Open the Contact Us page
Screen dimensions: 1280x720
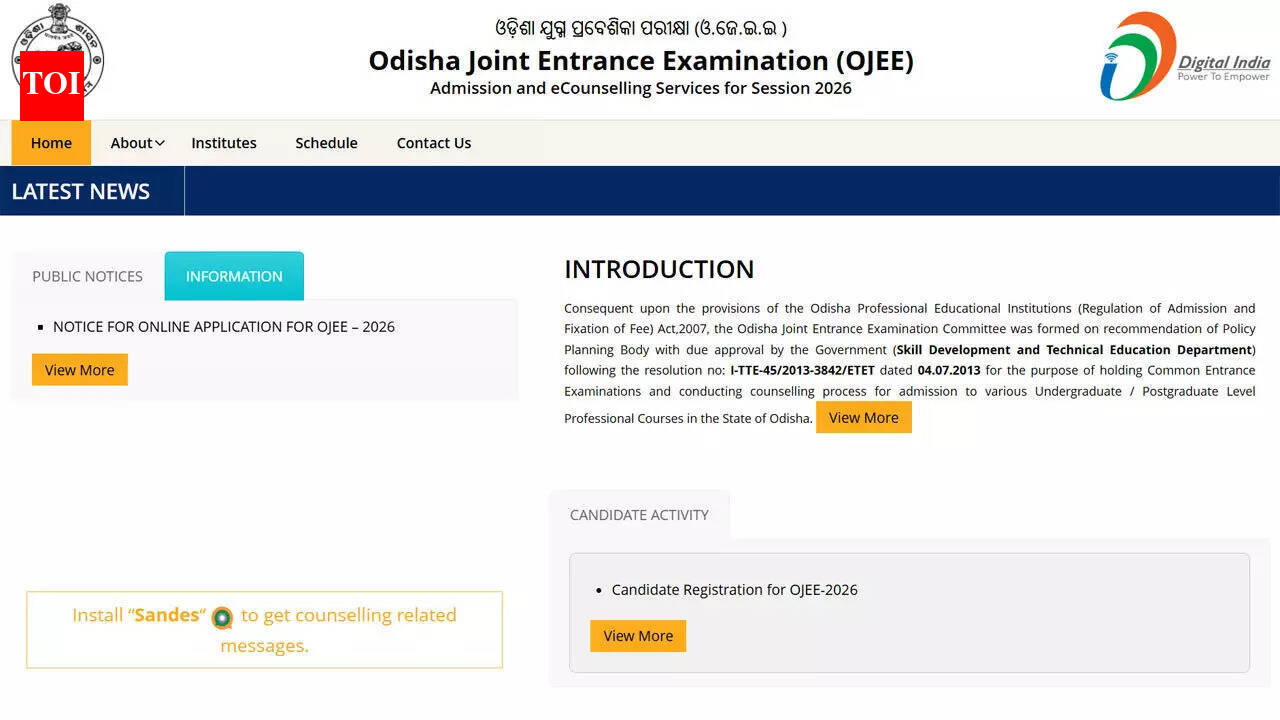(433, 143)
